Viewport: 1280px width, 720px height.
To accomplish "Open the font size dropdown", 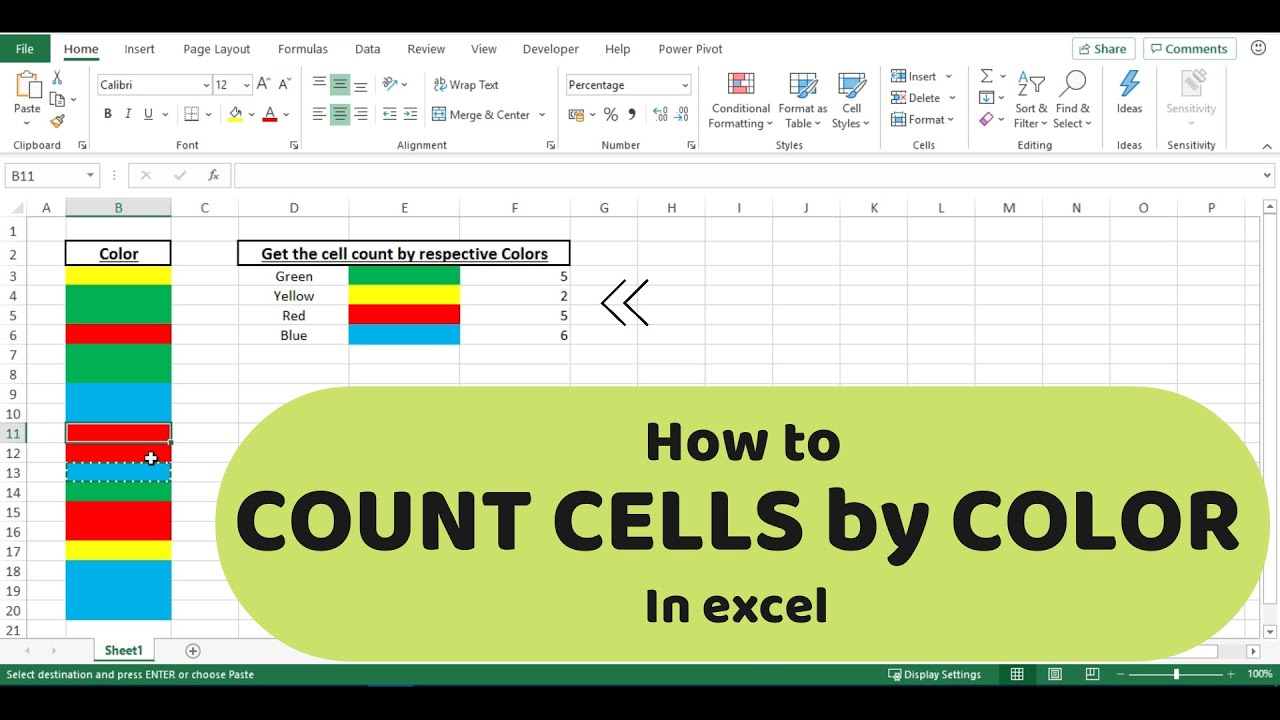I will [245, 85].
